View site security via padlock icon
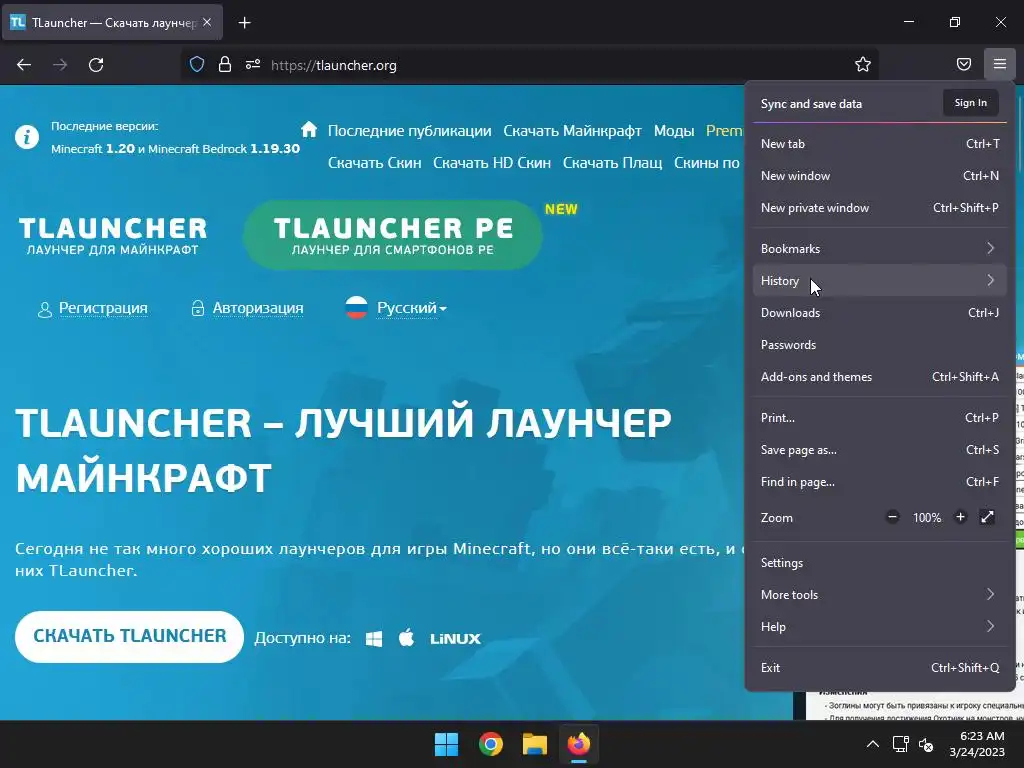This screenshot has width=1024, height=768. (225, 65)
